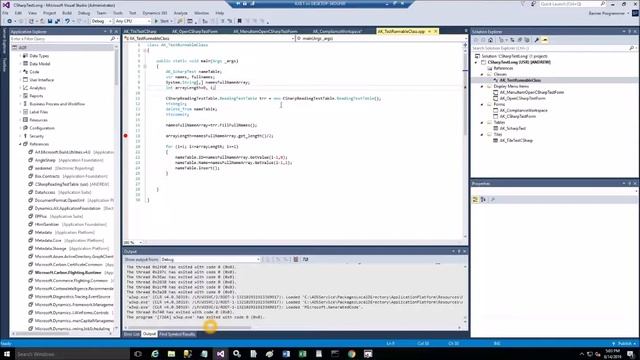Select AK_TileTestCSharp tile item
The height and width of the screenshot is (360, 640).
click(516, 140)
